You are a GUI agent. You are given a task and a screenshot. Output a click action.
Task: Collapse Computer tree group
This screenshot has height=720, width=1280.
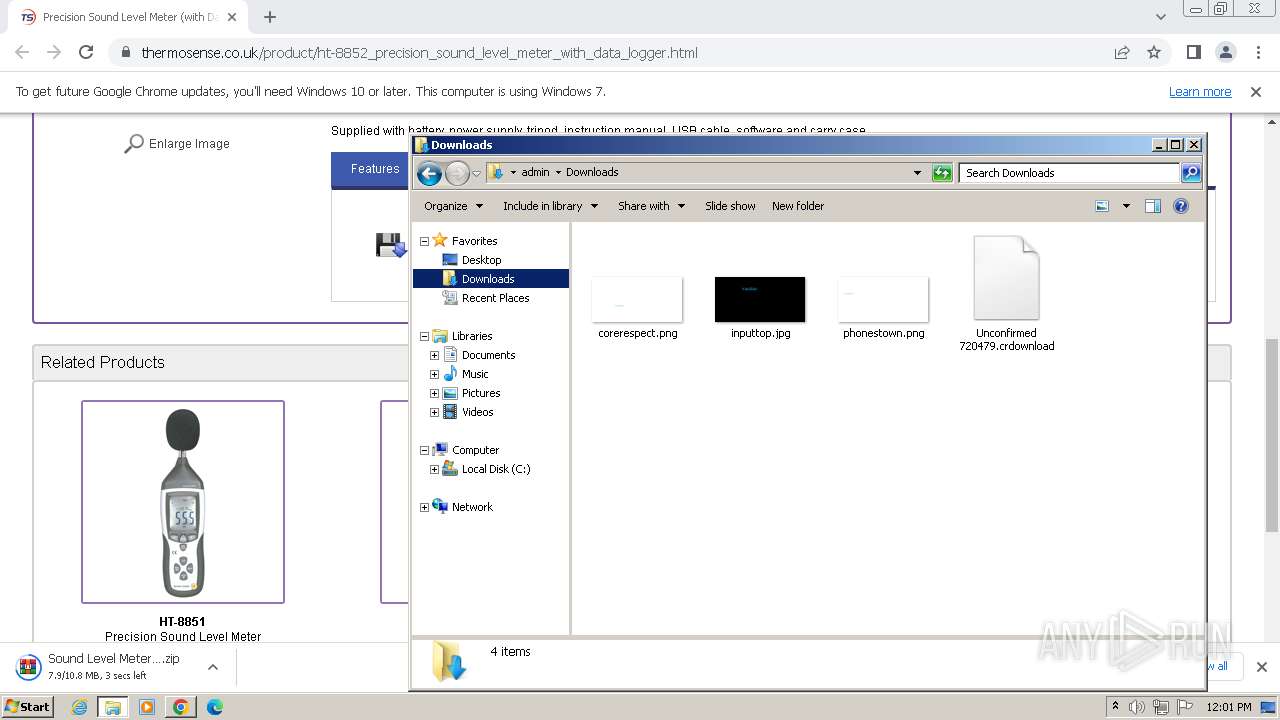(424, 450)
